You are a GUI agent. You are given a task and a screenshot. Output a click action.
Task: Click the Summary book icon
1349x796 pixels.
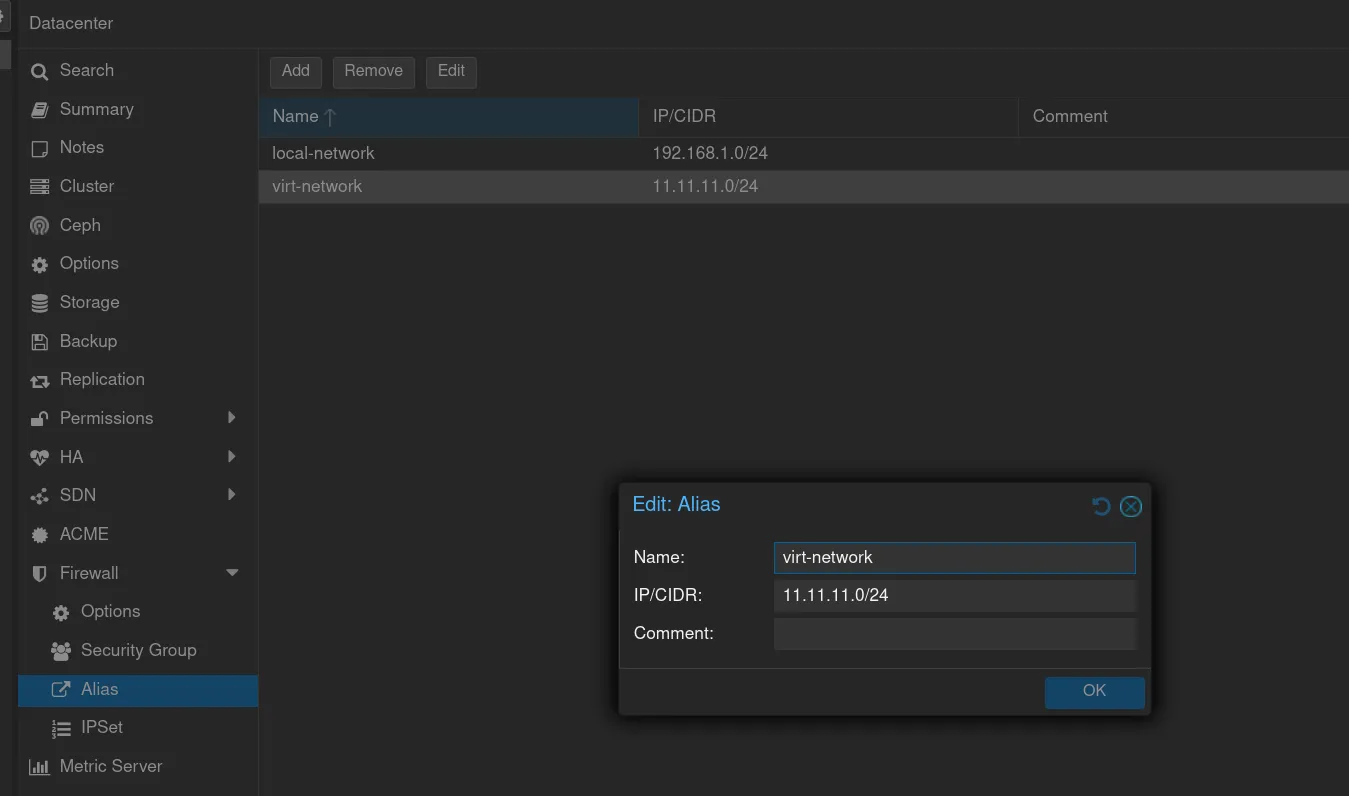(39, 110)
